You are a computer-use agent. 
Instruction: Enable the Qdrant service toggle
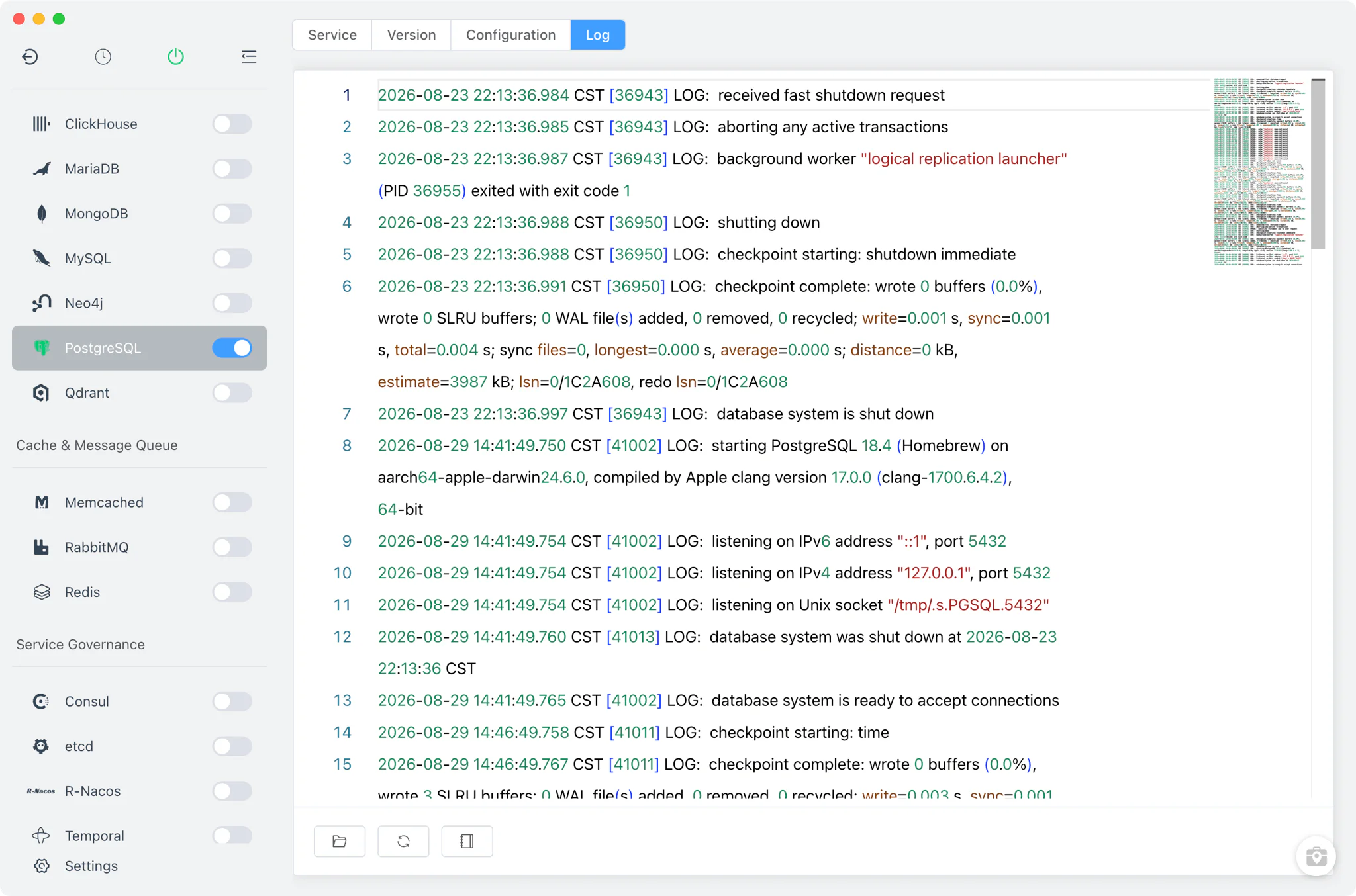click(232, 392)
